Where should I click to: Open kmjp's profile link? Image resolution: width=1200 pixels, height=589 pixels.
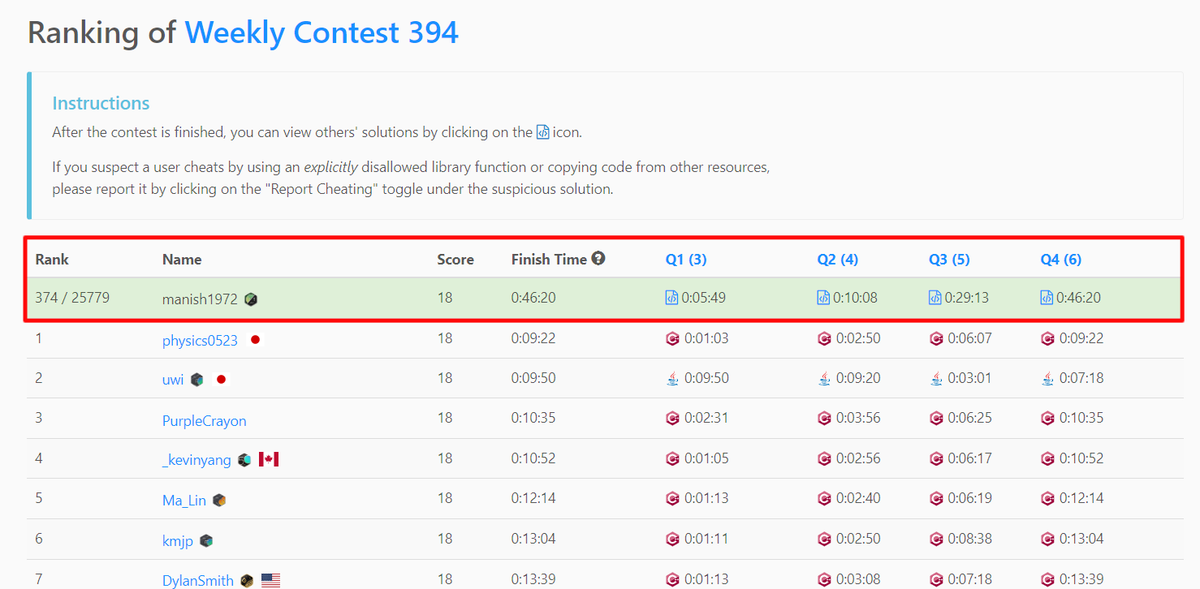[178, 540]
